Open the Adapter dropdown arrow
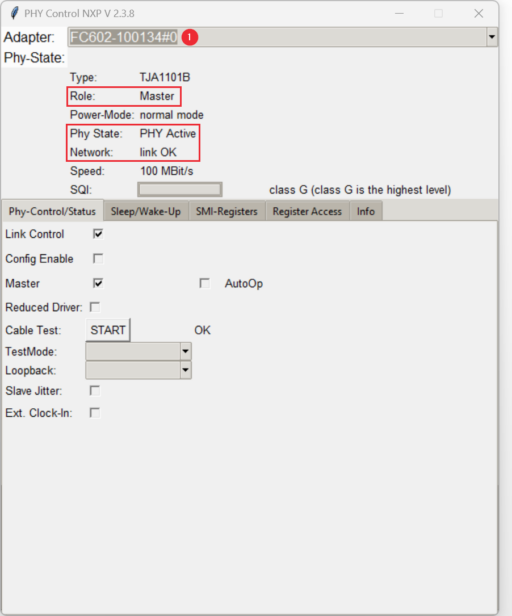 pos(492,37)
